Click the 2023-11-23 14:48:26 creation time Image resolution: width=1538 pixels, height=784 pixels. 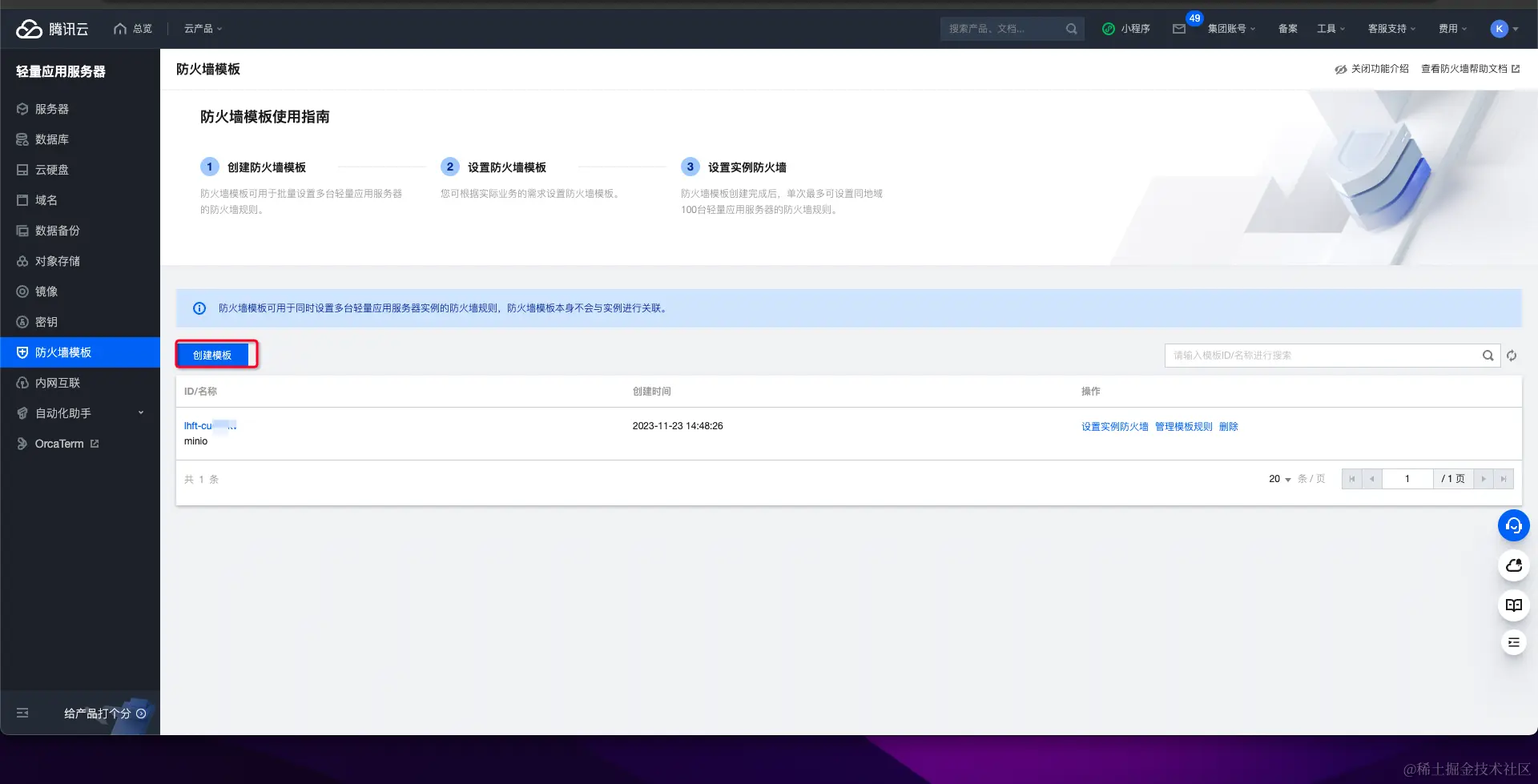678,426
